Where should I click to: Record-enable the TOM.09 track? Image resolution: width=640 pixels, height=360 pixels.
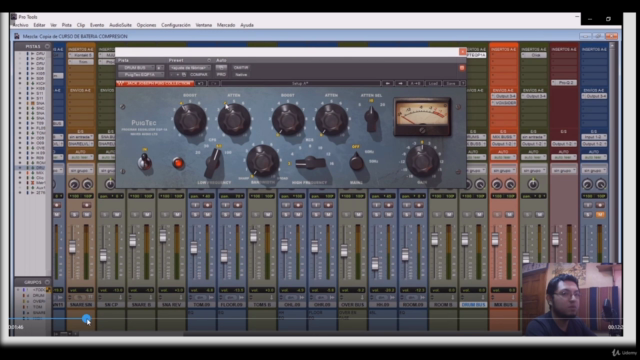pyautogui.click(x=207, y=205)
